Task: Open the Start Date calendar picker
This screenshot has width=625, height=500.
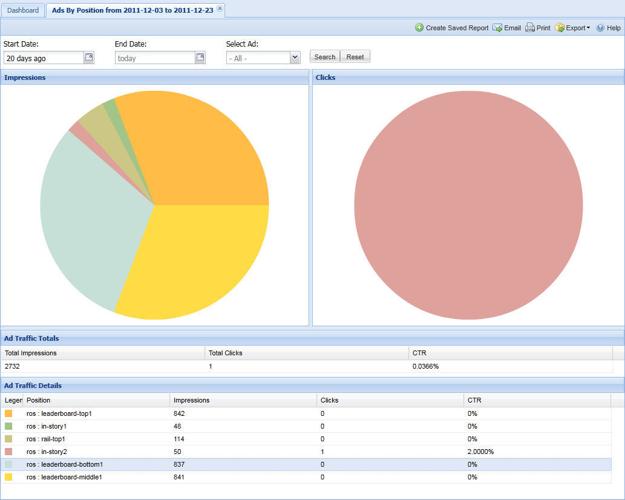Action: click(x=89, y=58)
